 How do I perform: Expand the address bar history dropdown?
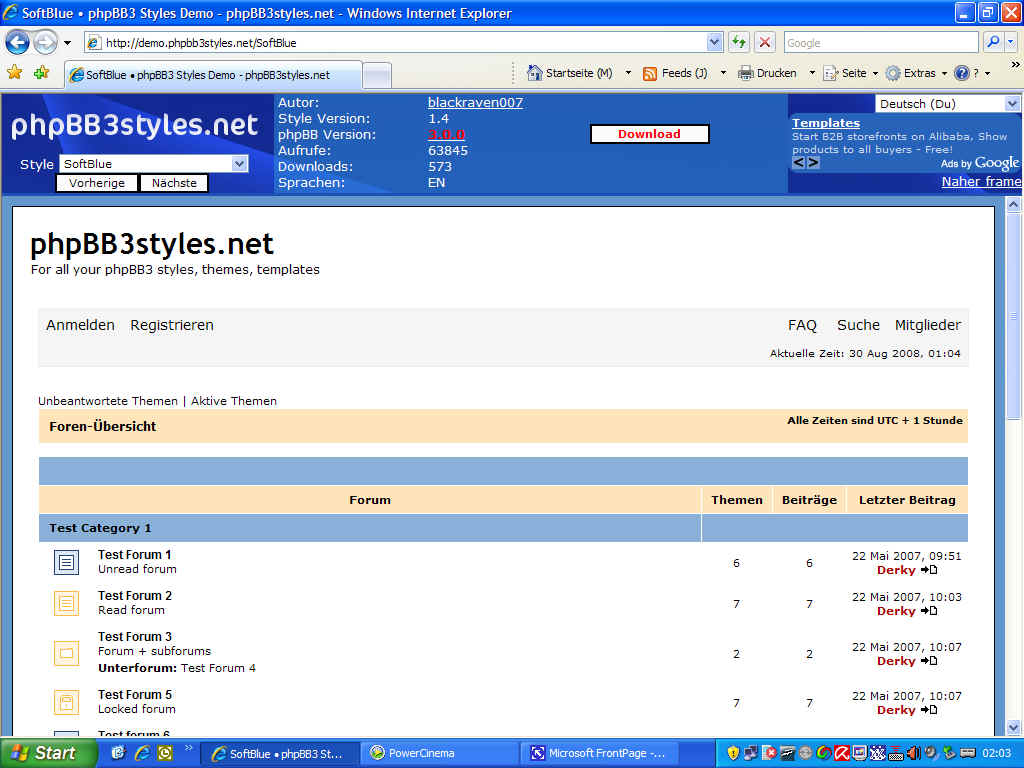[x=714, y=43]
